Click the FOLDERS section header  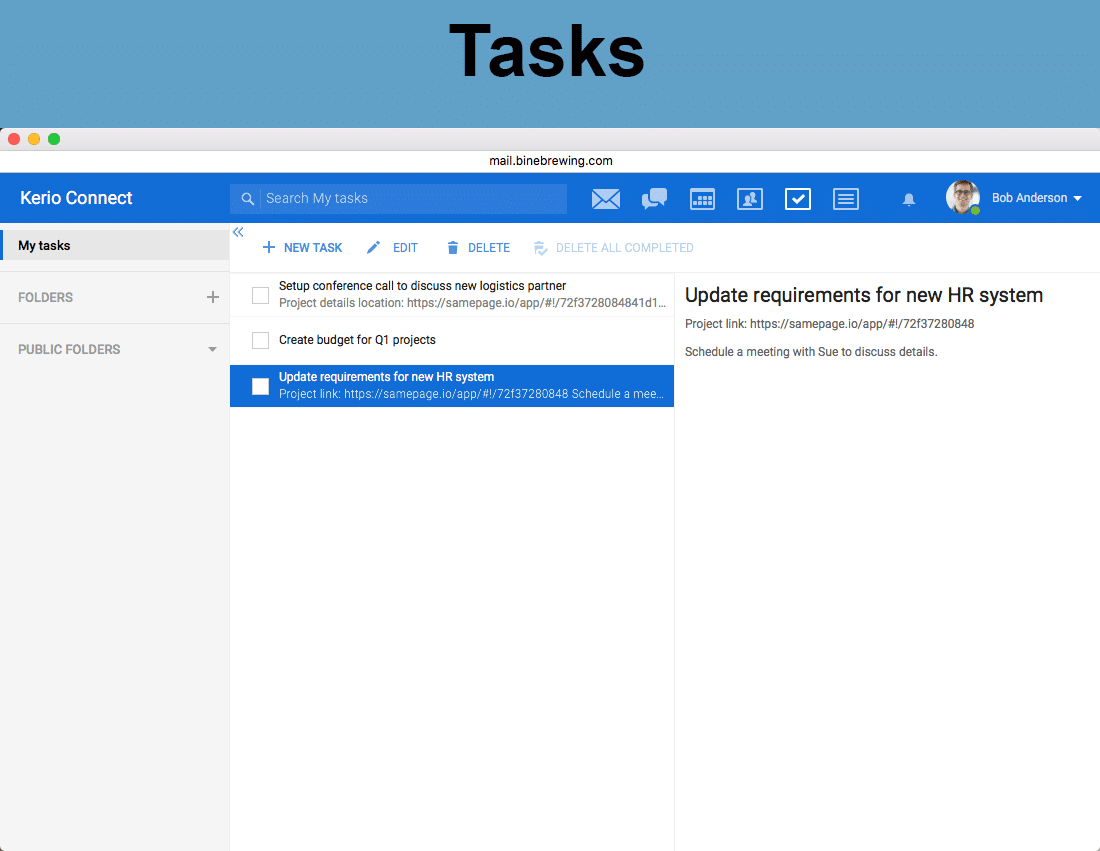coord(46,297)
